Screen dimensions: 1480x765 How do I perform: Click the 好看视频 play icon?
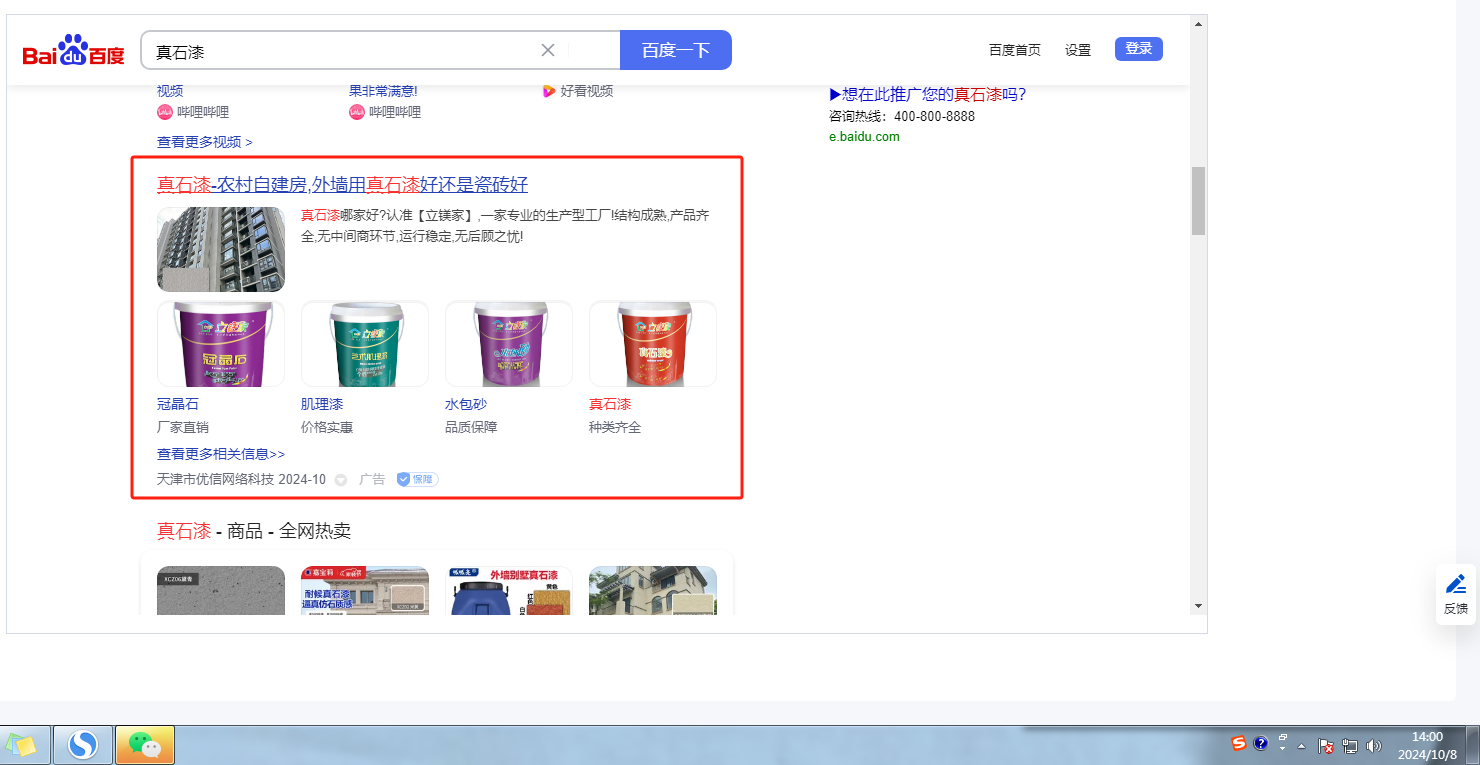tap(549, 91)
